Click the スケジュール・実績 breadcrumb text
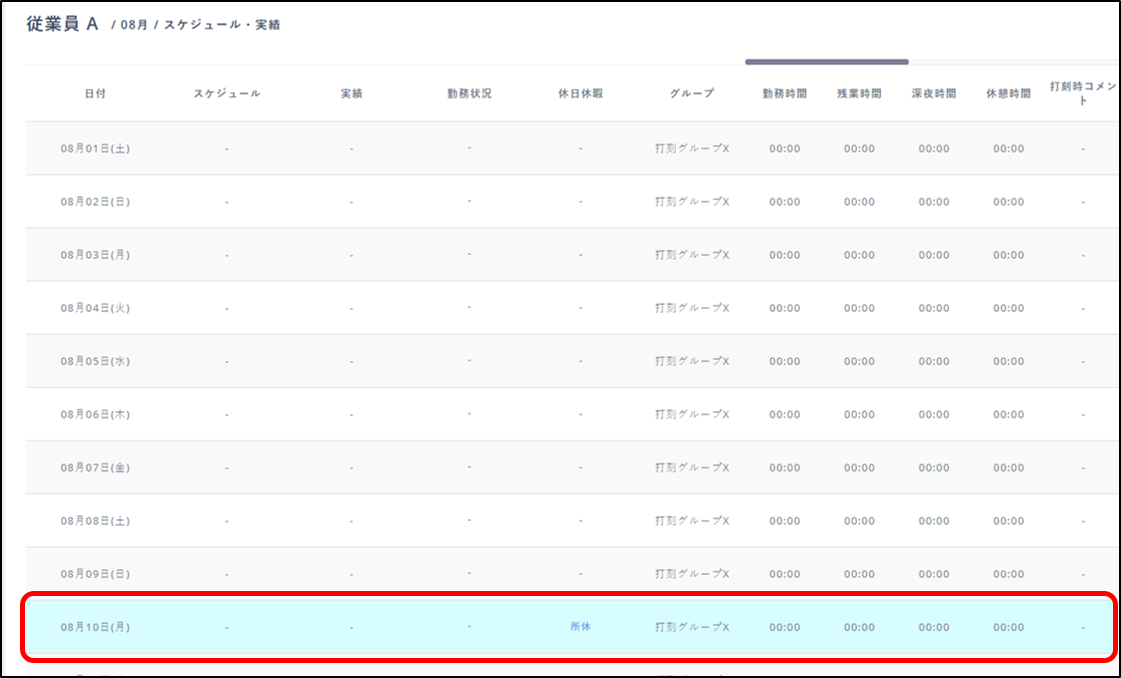 coord(222,25)
